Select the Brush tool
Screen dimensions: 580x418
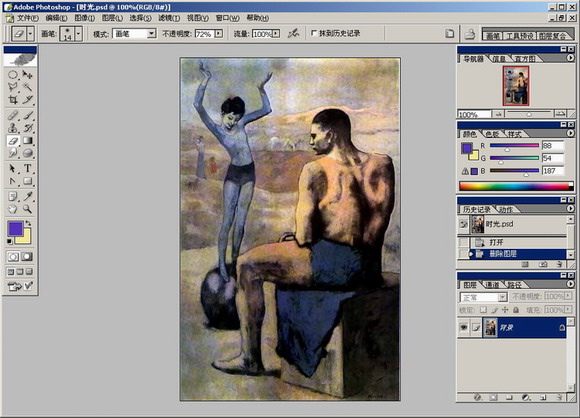click(x=27, y=115)
